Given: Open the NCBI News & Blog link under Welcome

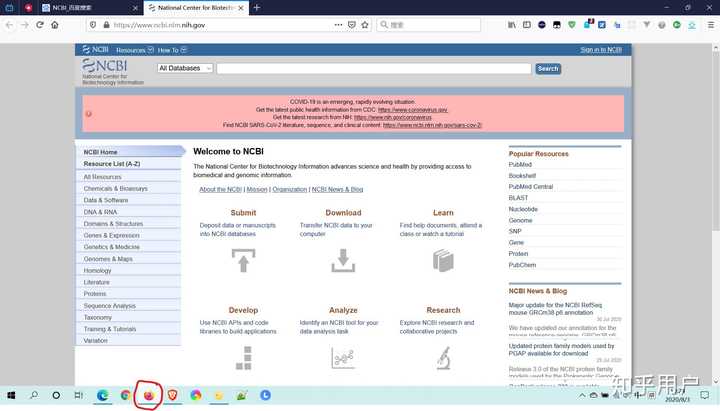Looking at the screenshot, I should coord(338,189).
